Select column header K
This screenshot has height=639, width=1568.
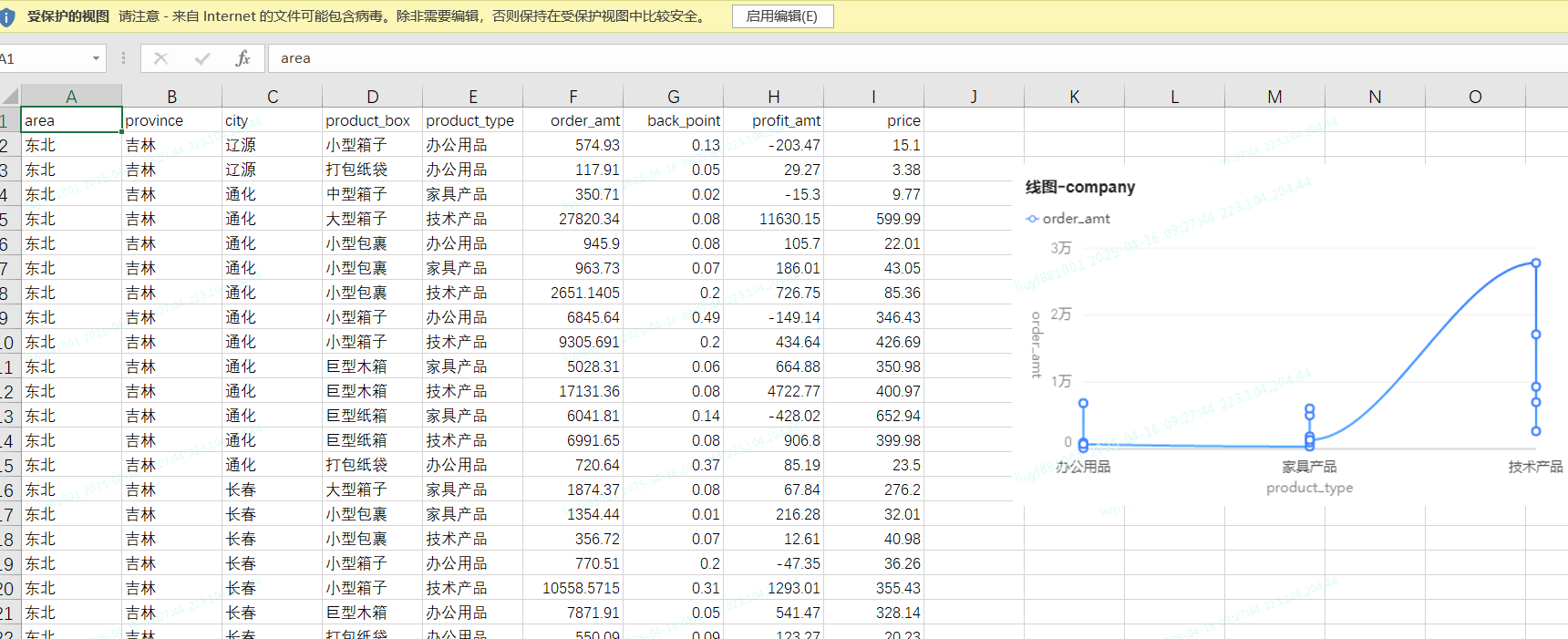pyautogui.click(x=1074, y=97)
